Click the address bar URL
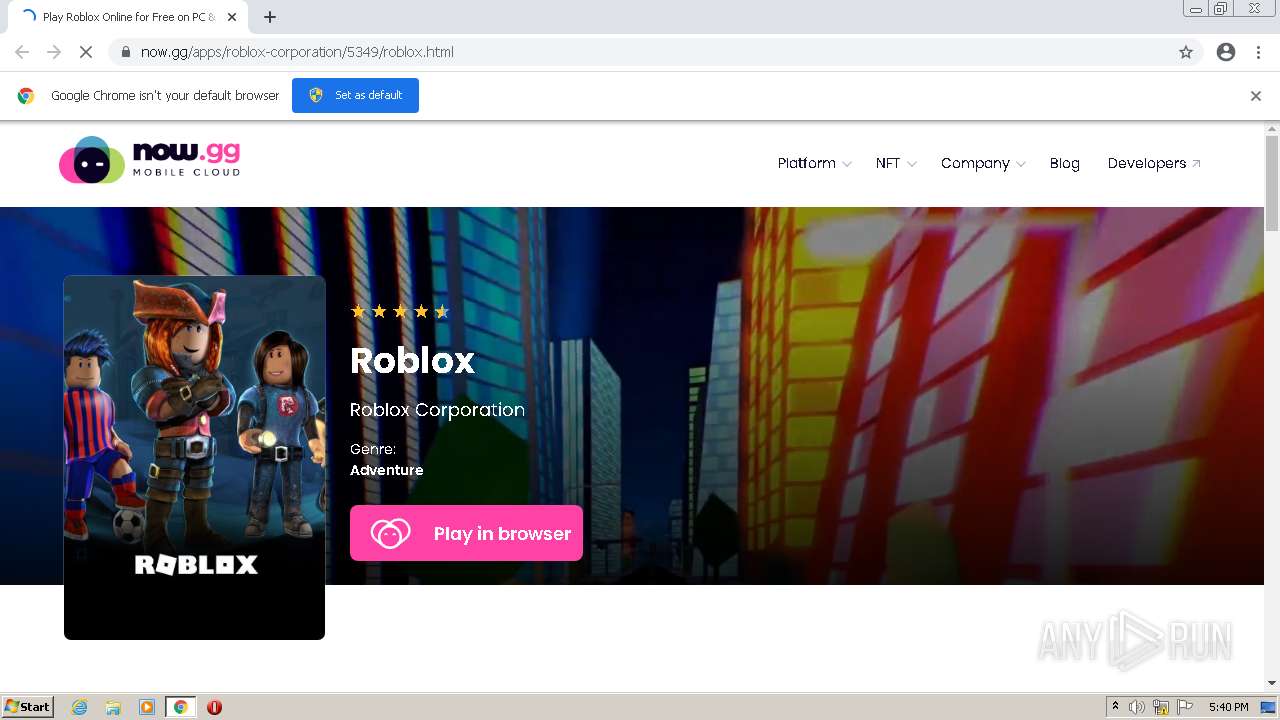Viewport: 1280px width, 720px height. [x=297, y=52]
